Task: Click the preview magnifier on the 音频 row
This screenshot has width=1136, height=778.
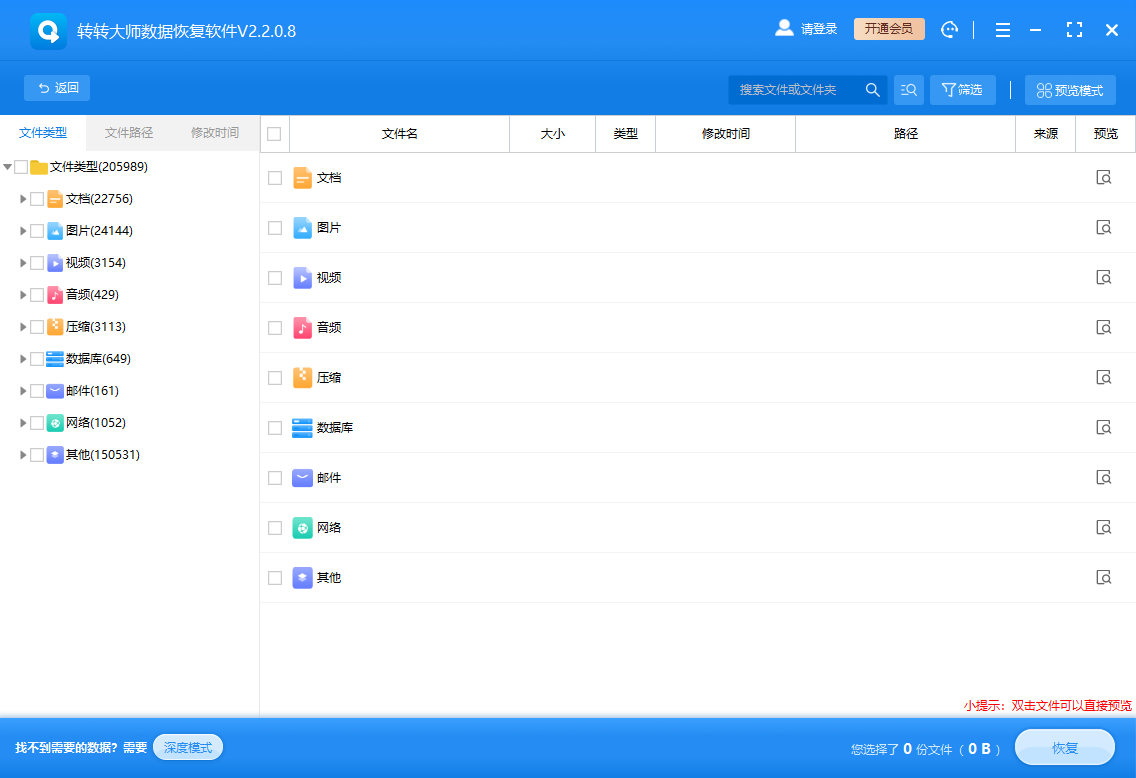Action: tap(1103, 327)
